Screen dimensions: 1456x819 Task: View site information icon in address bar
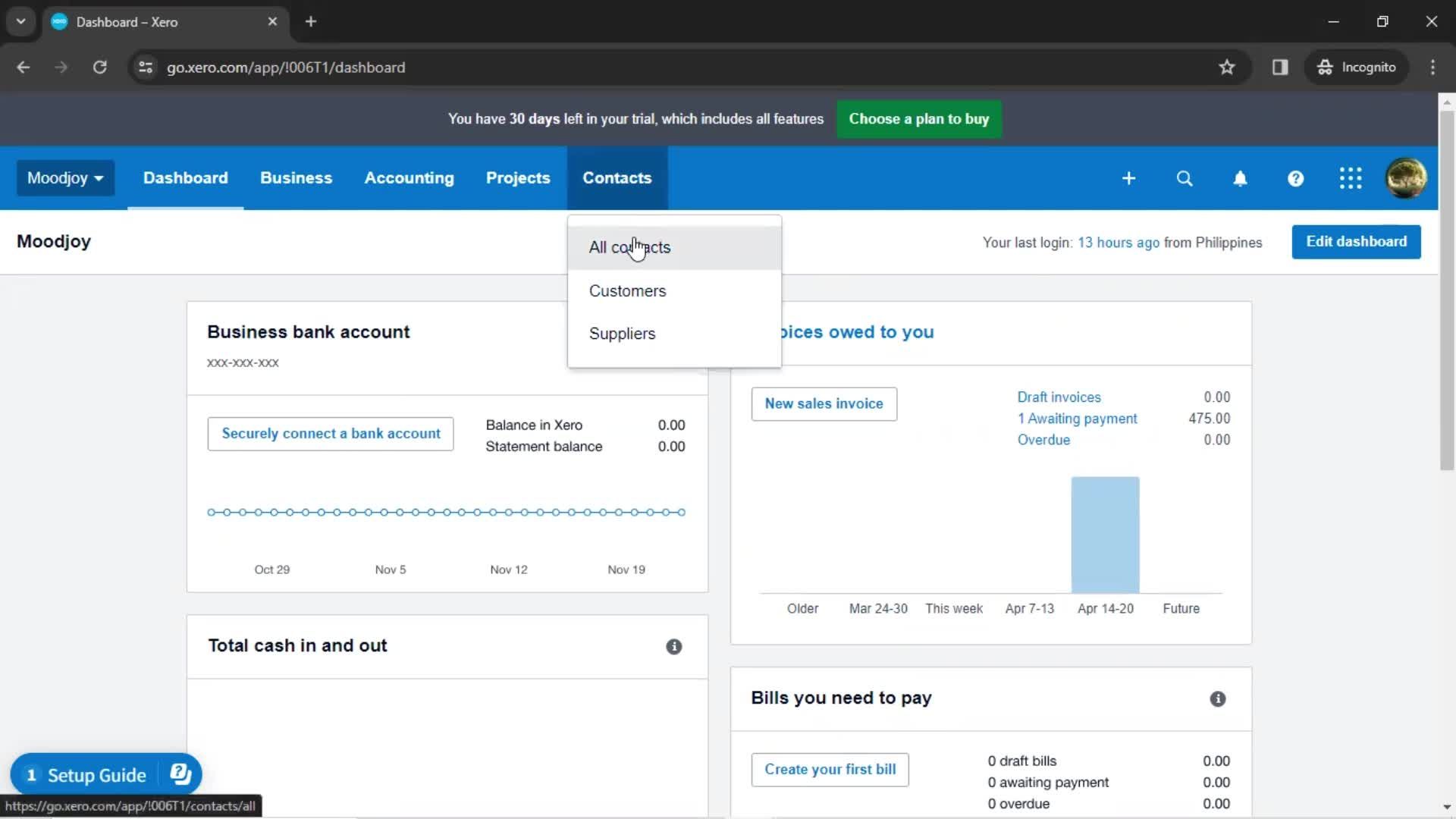(146, 67)
